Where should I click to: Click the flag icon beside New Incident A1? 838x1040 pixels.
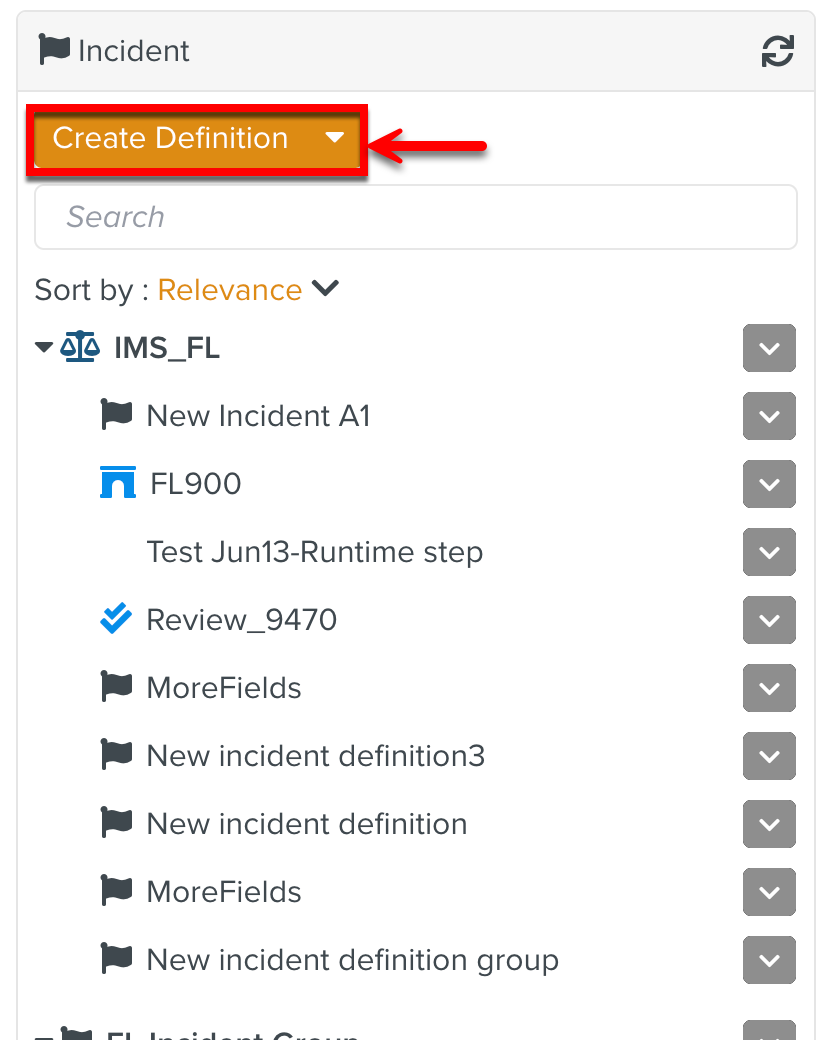tap(117, 415)
